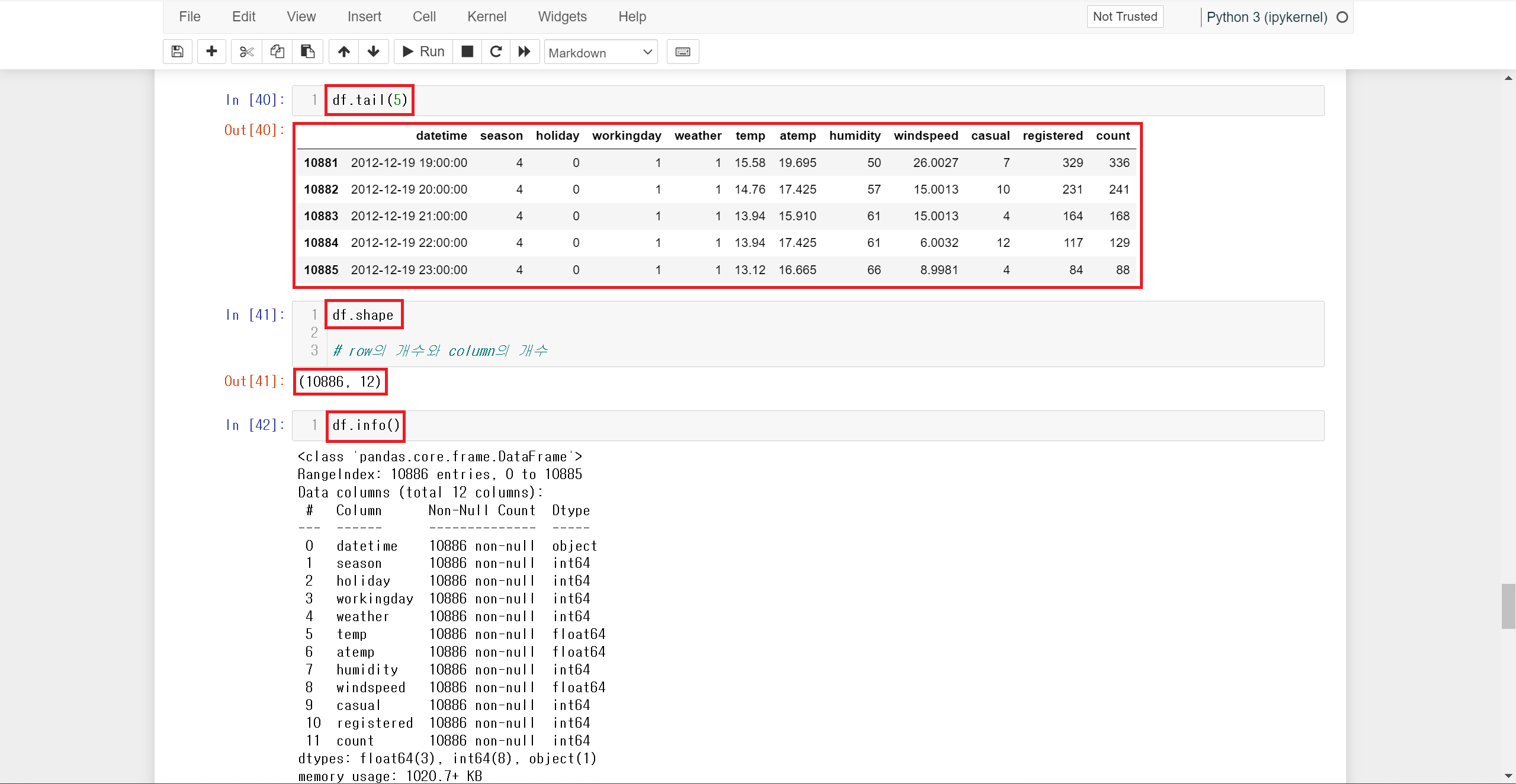Open the File menu

189,17
